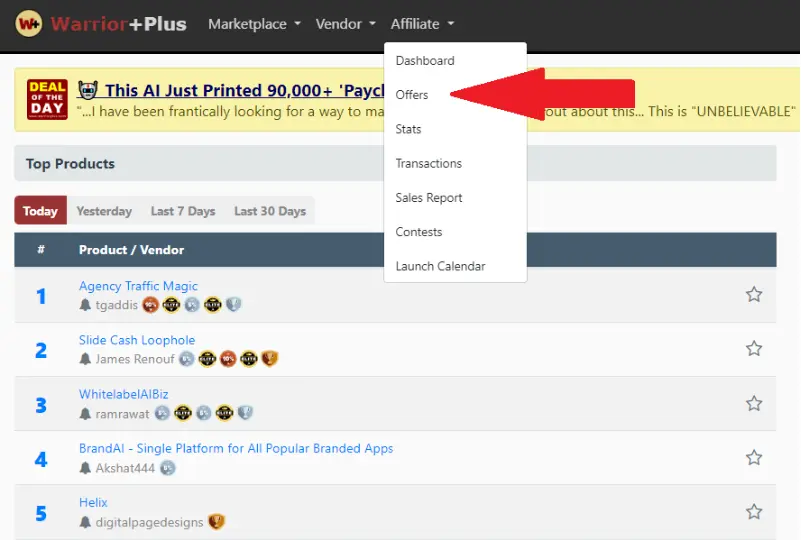Expand the Vendor dropdown menu
The height and width of the screenshot is (540, 801).
[345, 24]
